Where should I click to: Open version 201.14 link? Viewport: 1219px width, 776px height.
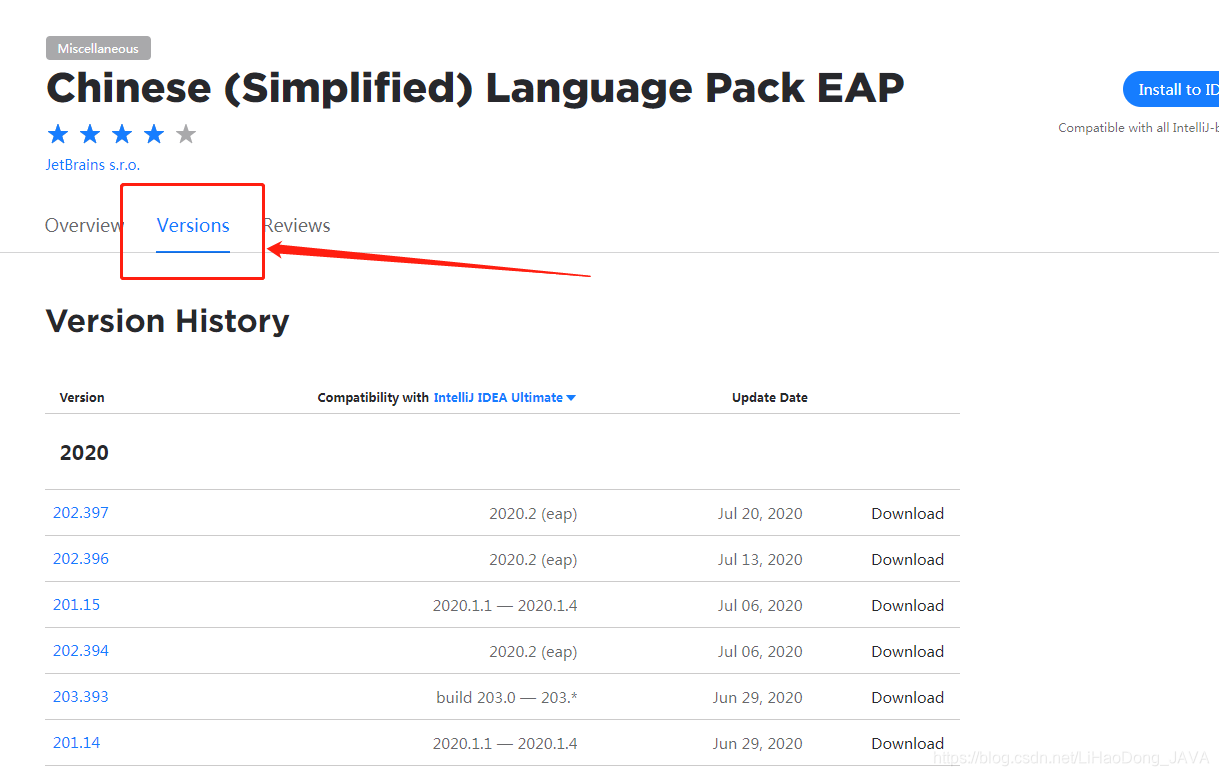coord(77,743)
